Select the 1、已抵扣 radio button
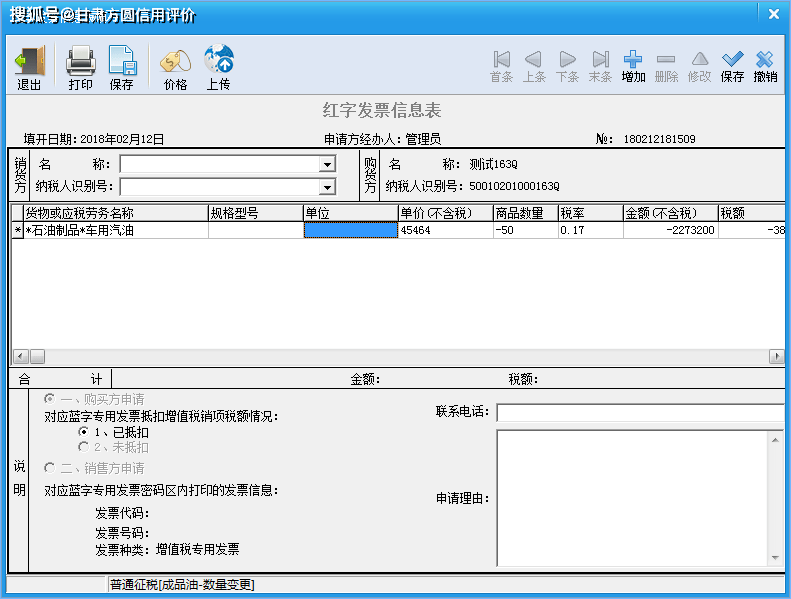The height and width of the screenshot is (599, 791). click(x=83, y=432)
